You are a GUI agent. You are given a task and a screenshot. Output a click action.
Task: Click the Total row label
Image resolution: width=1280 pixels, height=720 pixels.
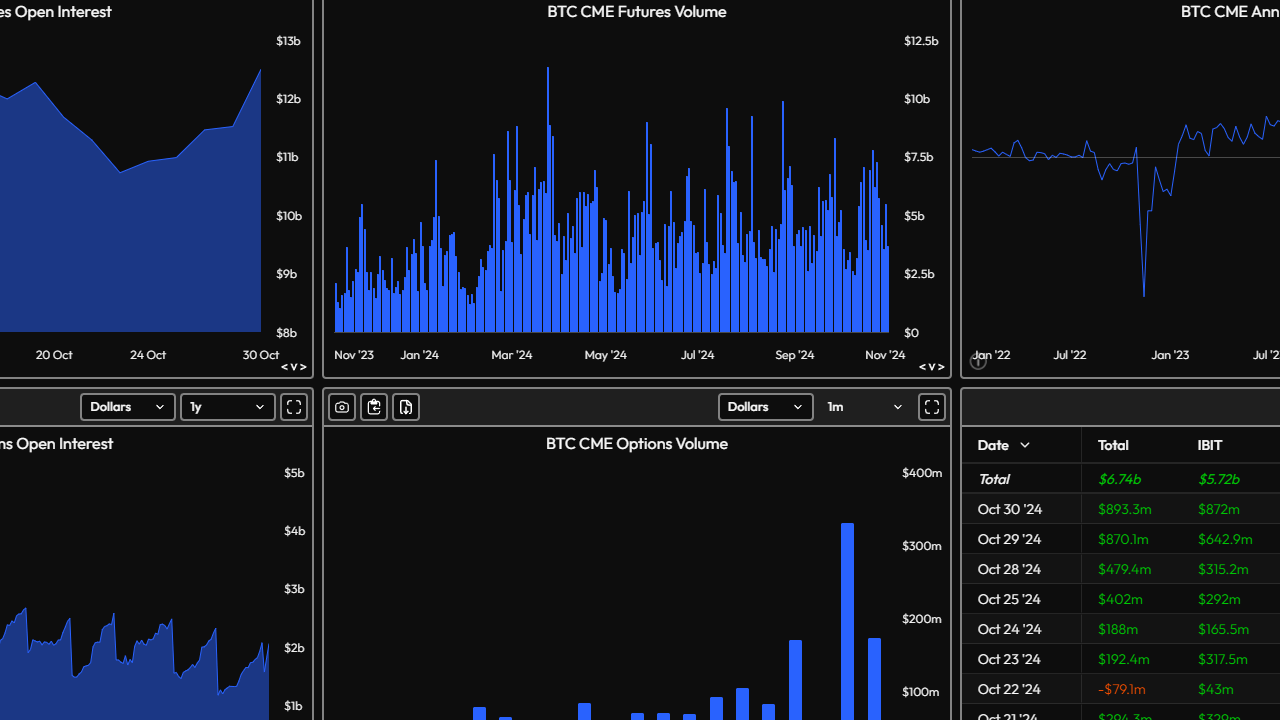coord(994,479)
